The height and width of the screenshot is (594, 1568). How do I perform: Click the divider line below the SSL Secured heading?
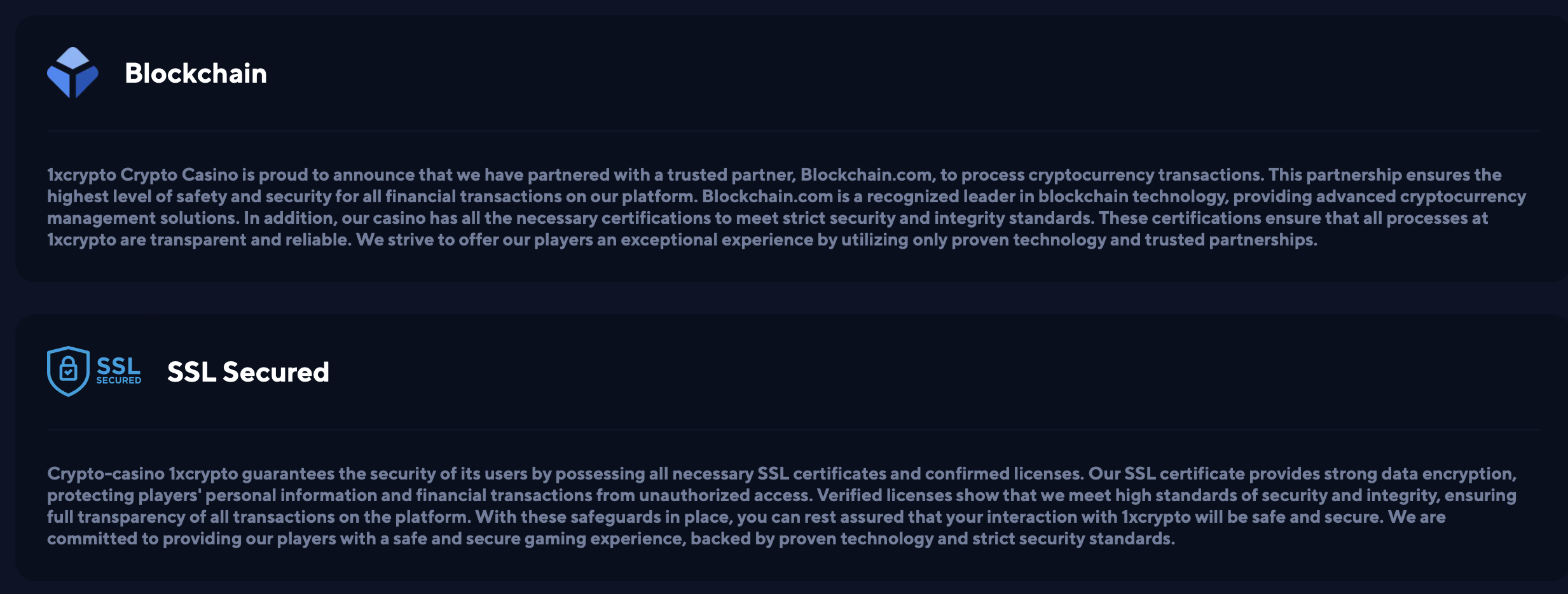[793, 430]
